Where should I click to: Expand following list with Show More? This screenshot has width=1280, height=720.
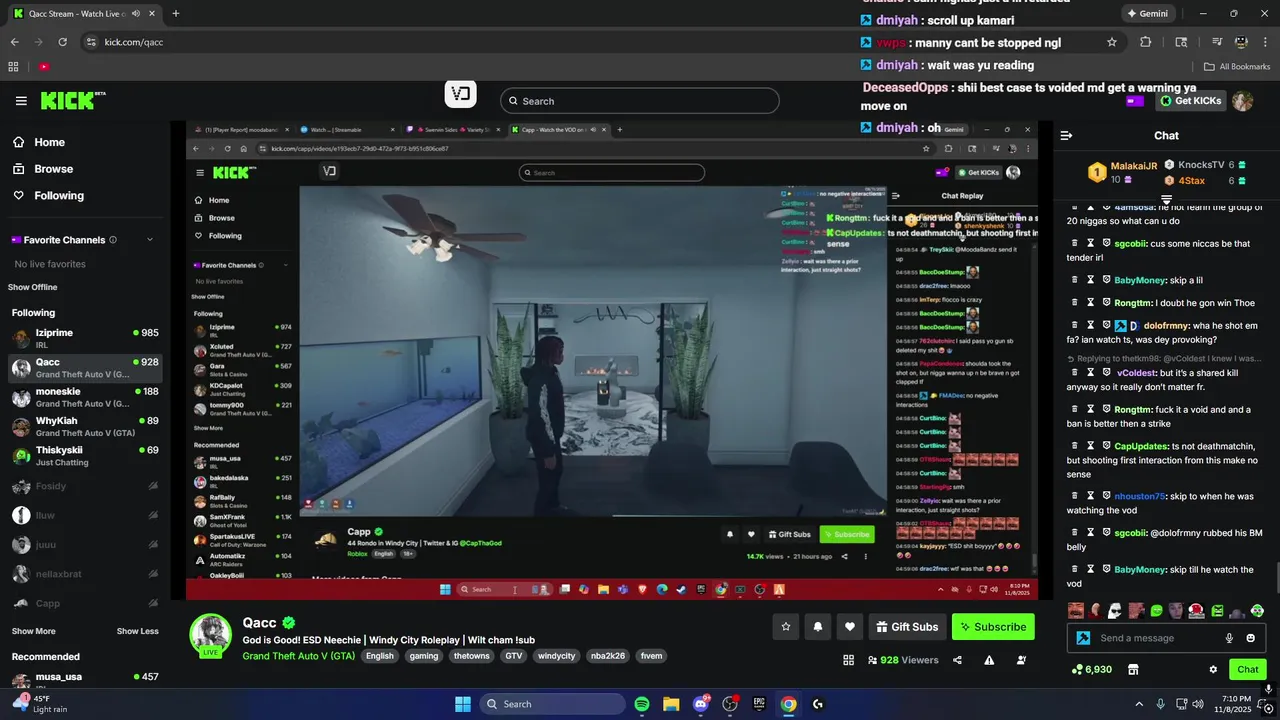click(x=34, y=631)
